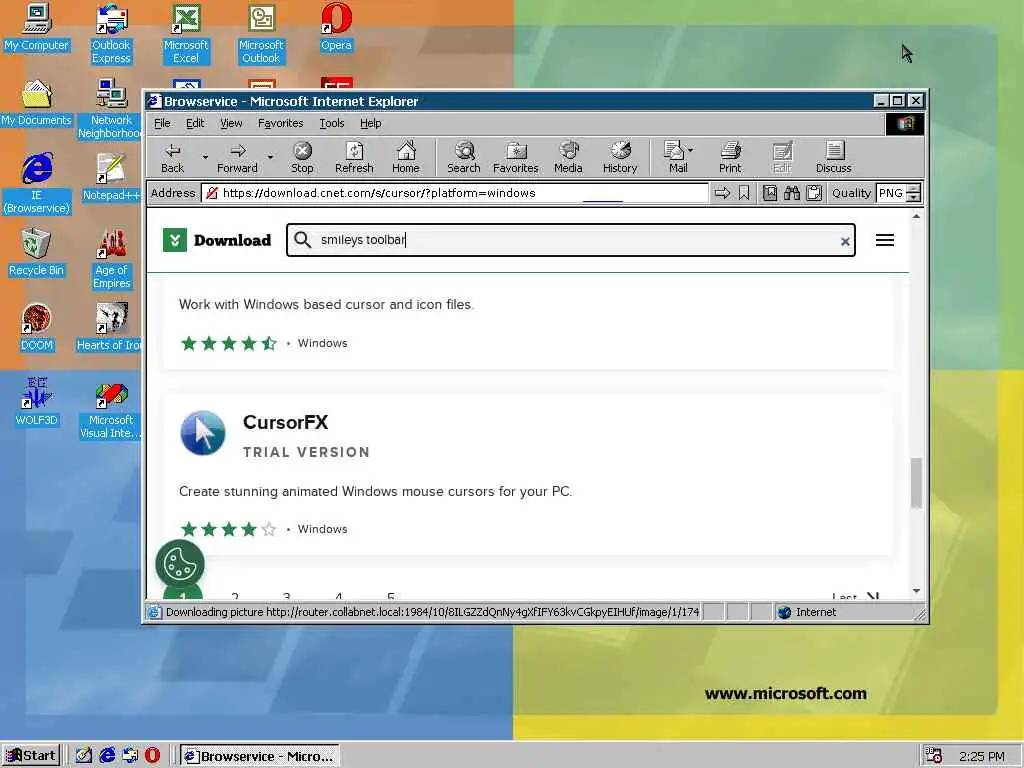The height and width of the screenshot is (768, 1024).
Task: Open the Tools menu
Action: 332,123
